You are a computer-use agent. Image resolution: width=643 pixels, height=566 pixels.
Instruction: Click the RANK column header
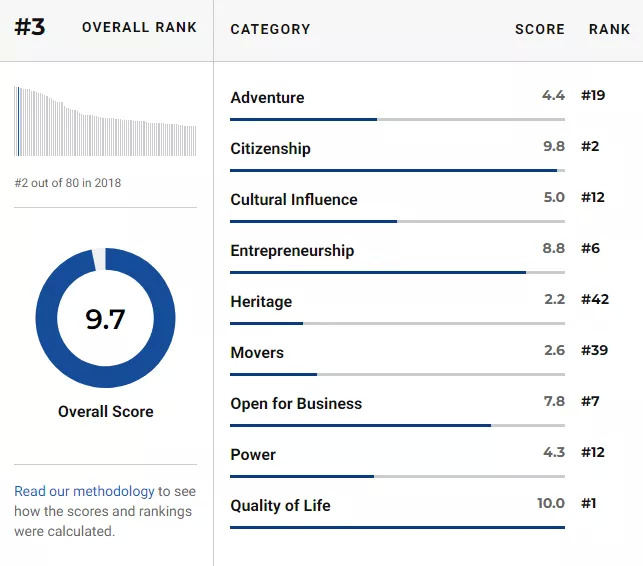pyautogui.click(x=609, y=29)
